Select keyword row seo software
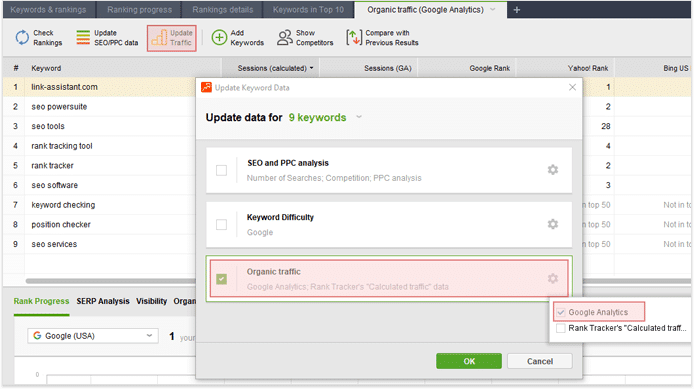Image resolution: width=694 pixels, height=389 pixels. [99, 185]
